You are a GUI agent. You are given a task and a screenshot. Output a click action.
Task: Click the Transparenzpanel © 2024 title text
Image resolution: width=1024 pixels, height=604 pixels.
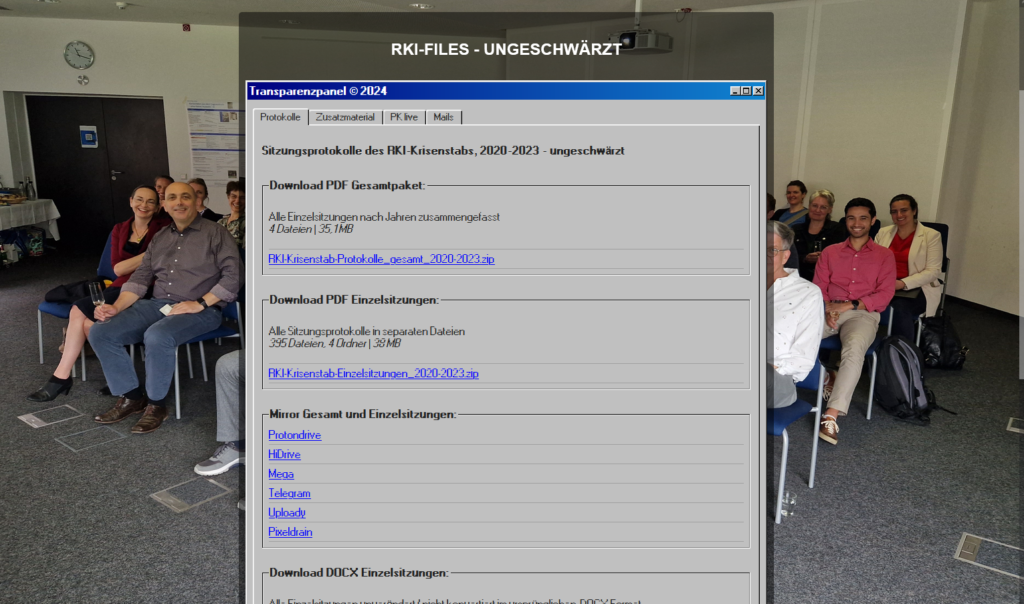point(317,91)
